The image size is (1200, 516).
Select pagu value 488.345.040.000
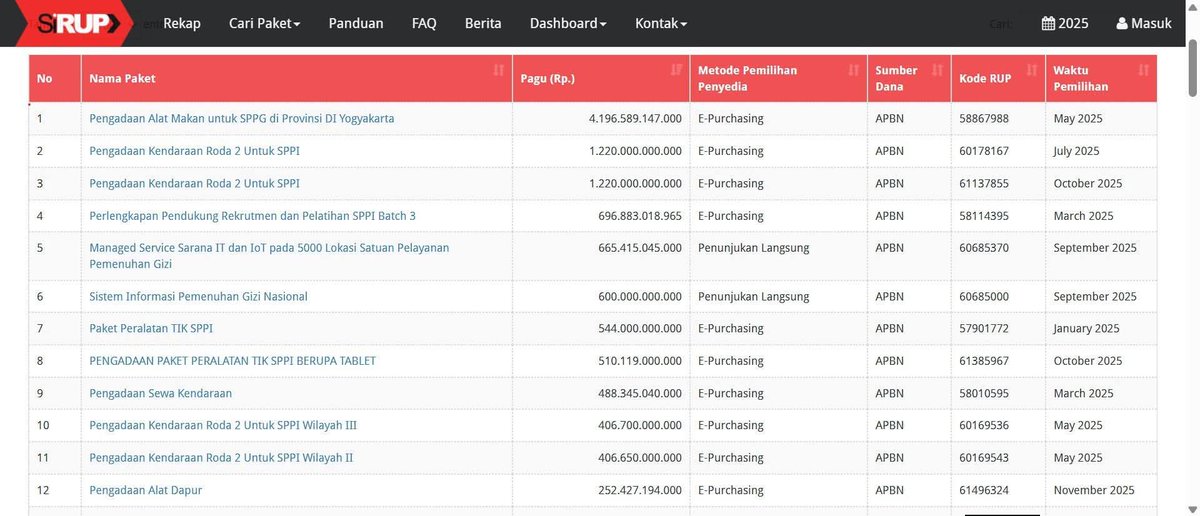640,393
